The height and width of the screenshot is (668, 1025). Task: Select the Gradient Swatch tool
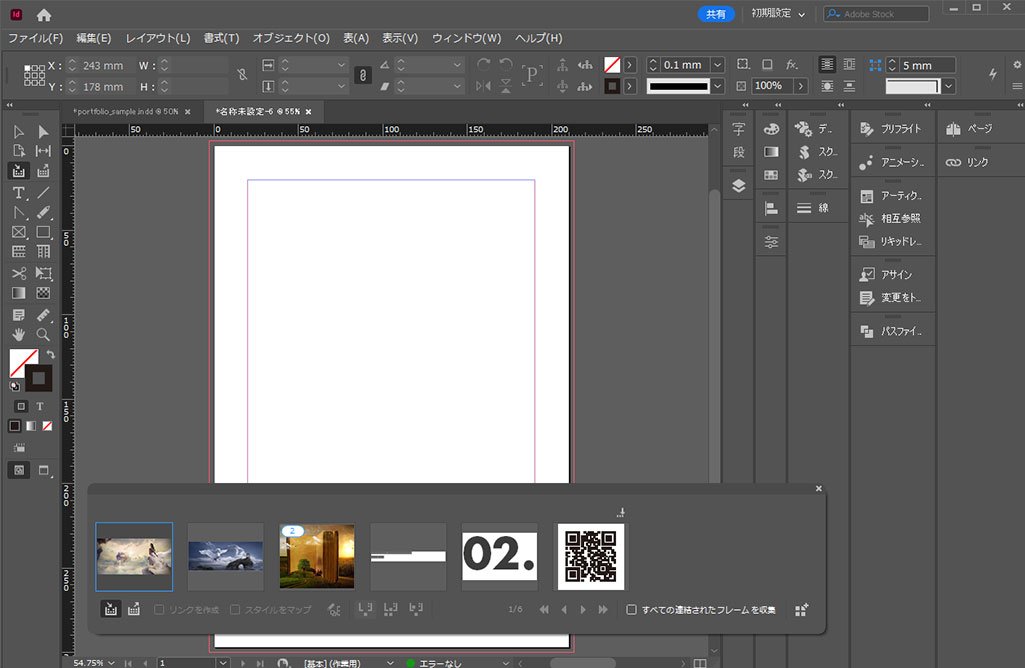[x=18, y=293]
